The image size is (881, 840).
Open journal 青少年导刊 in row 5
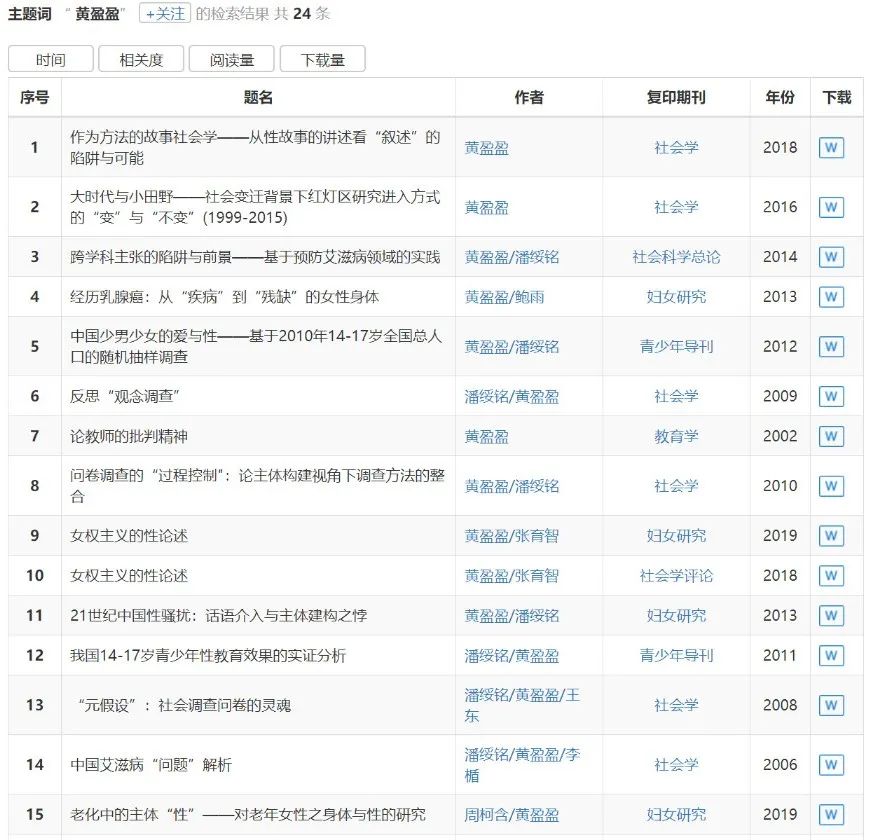[x=676, y=346]
